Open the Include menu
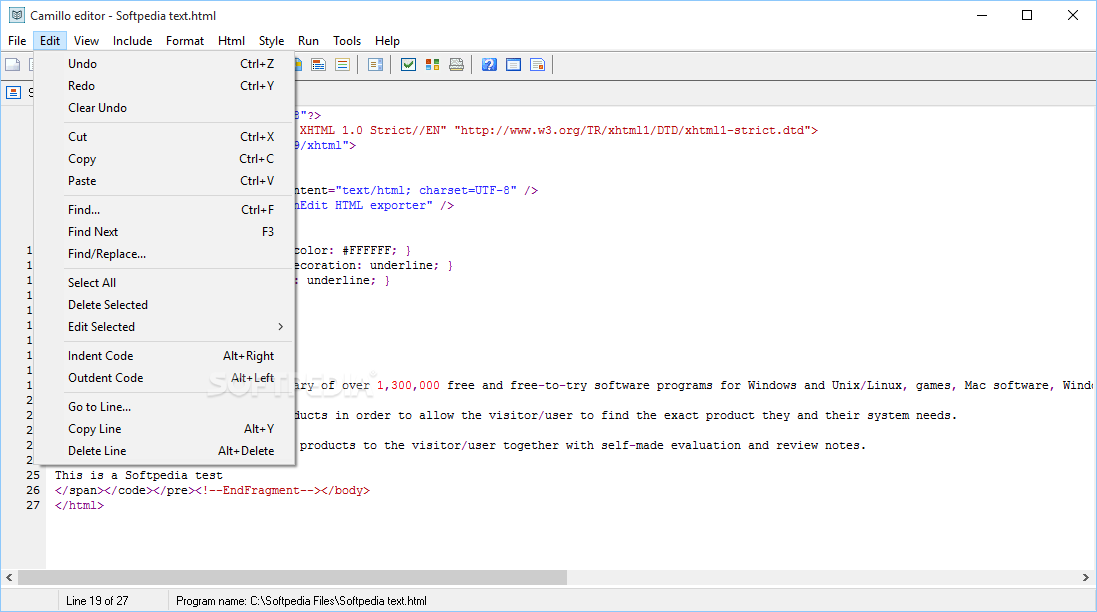This screenshot has height=612, width=1097. pyautogui.click(x=132, y=41)
